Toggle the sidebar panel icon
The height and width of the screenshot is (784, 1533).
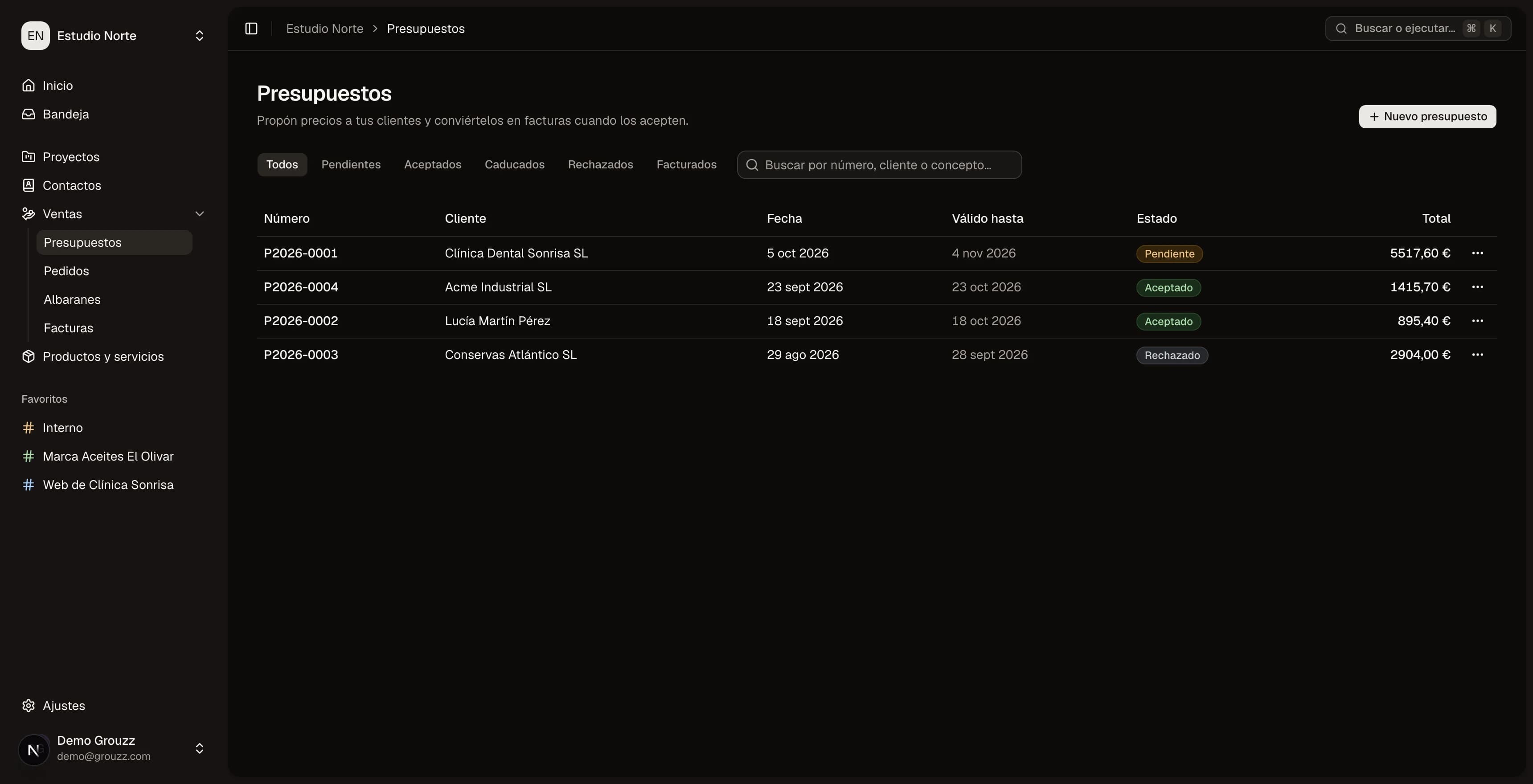click(251, 29)
